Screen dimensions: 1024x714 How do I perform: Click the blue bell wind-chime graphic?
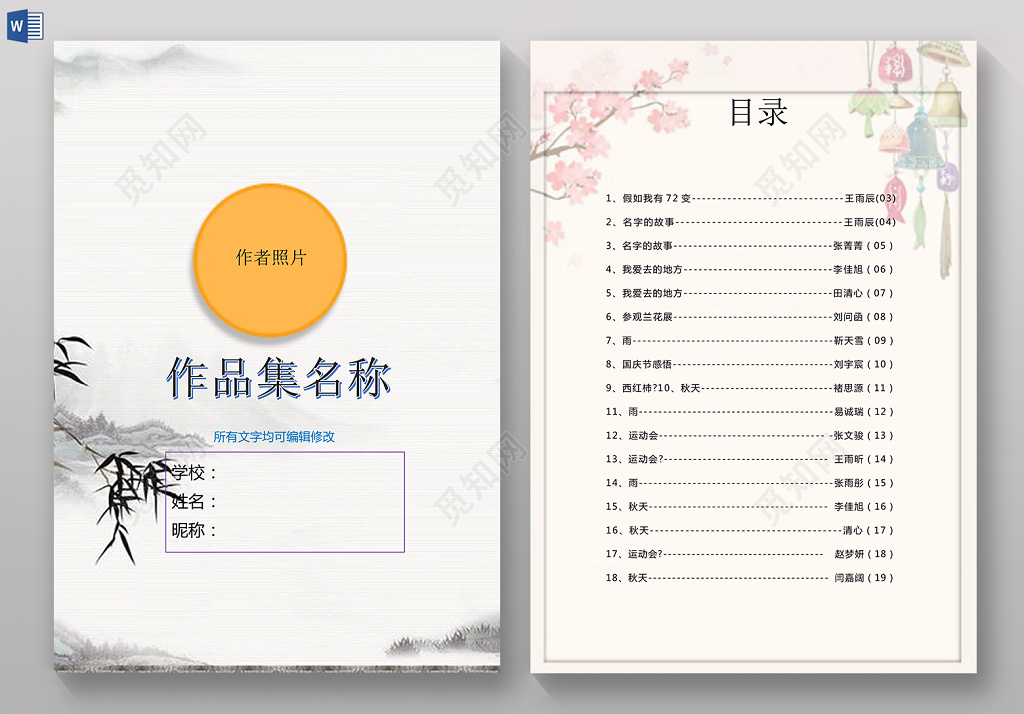923,140
